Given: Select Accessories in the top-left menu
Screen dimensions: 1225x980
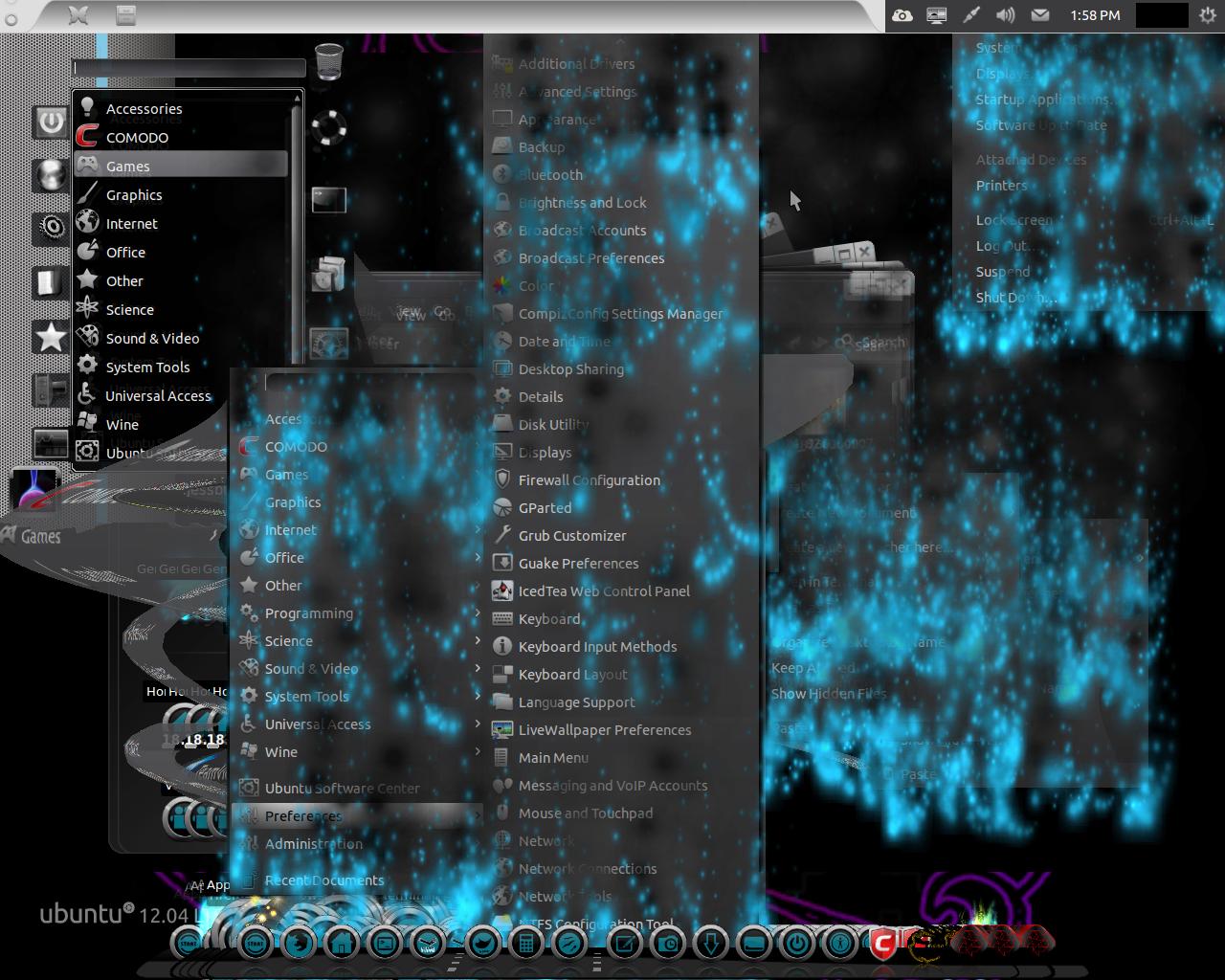Looking at the screenshot, I should tap(182, 108).
